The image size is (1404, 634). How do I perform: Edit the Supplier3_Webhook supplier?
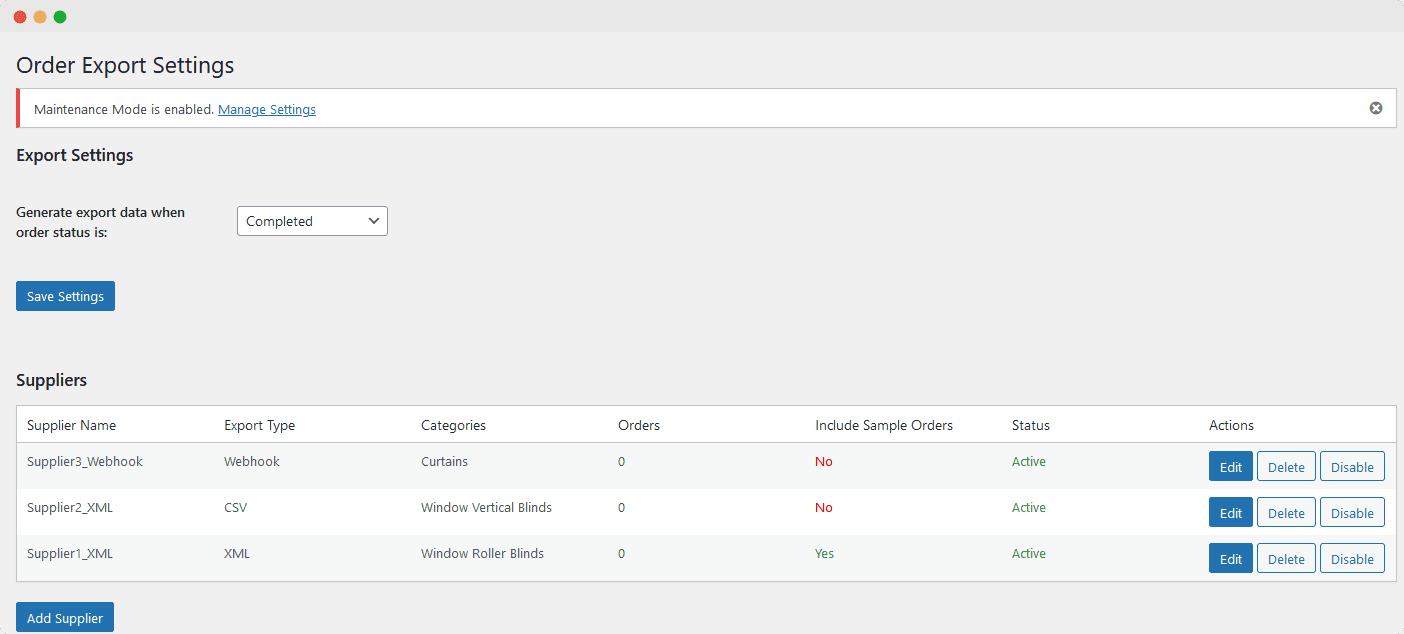point(1230,467)
